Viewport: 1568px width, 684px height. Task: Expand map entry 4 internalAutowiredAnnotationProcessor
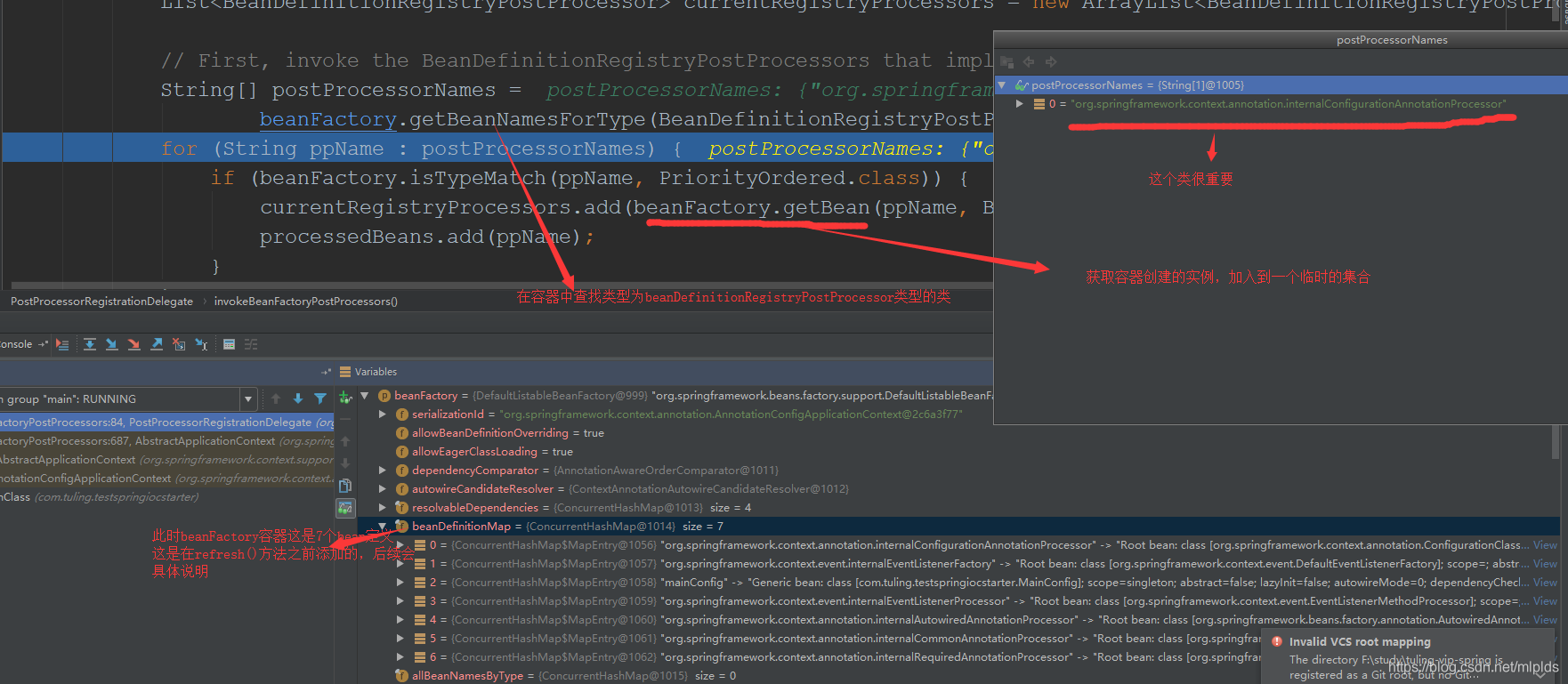[x=400, y=620]
